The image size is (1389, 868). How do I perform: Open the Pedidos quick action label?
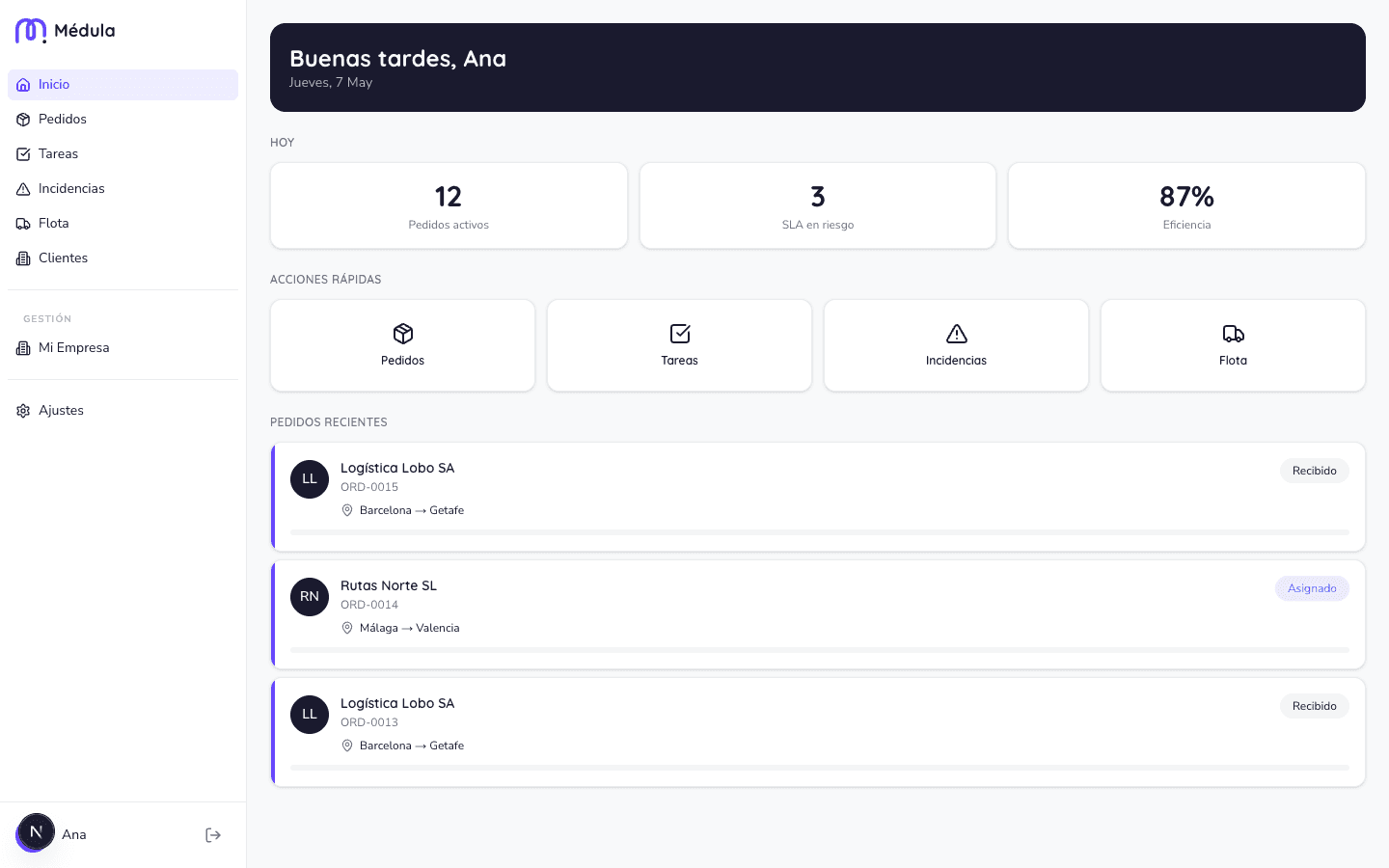[403, 361]
